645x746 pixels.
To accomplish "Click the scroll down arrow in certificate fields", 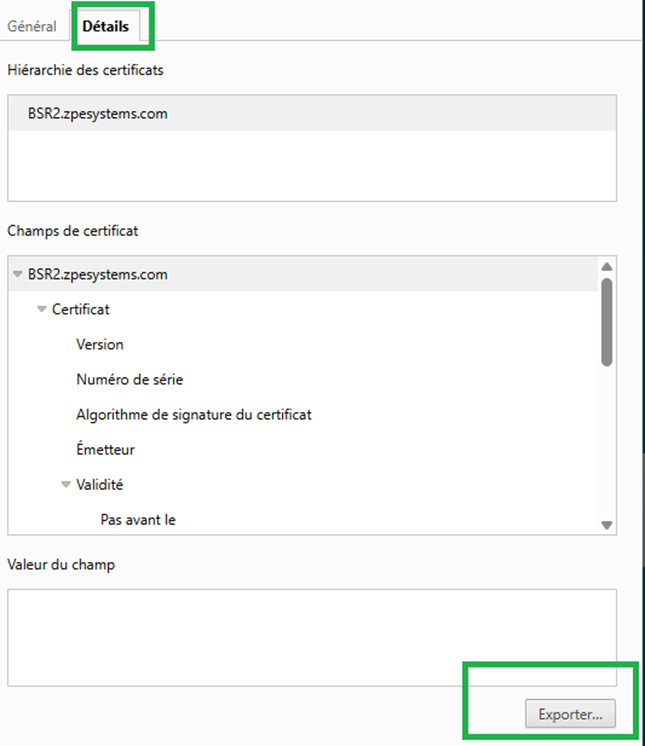I will coord(606,525).
